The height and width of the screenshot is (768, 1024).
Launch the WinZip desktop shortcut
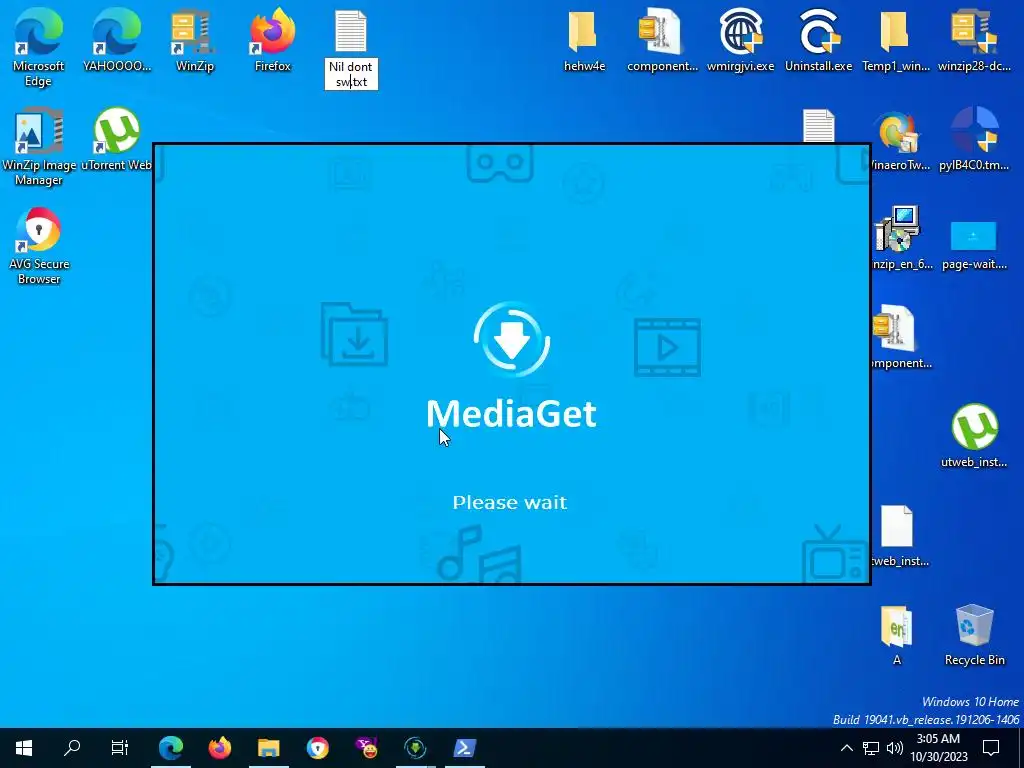(x=195, y=40)
